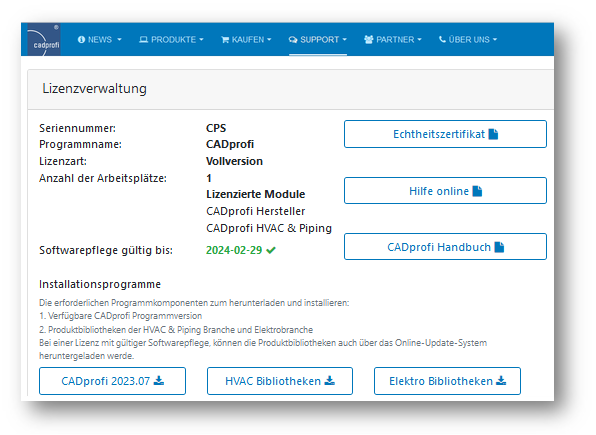Viewport: 596px width, 435px height.
Task: Click the green checkmark after 2024-02-29
Action: coord(271,250)
